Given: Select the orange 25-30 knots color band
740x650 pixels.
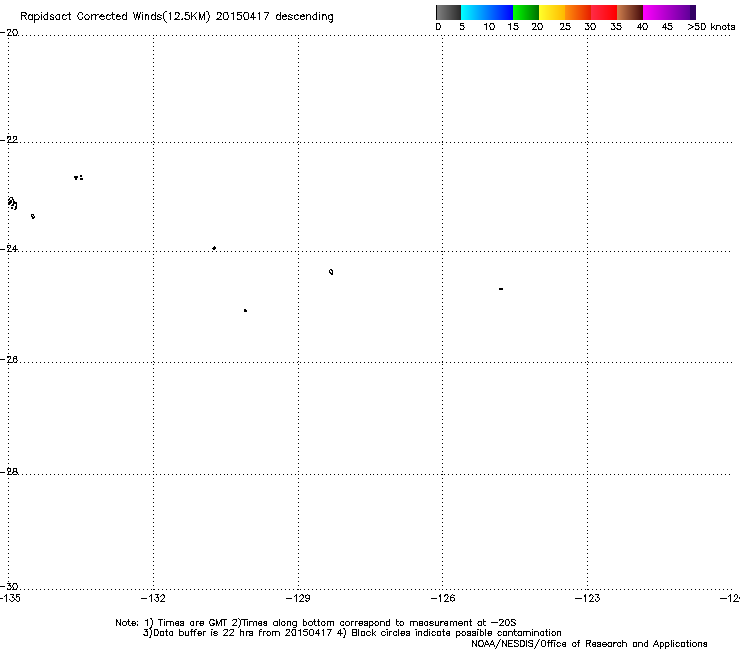Looking at the screenshot, I should 578,12.
